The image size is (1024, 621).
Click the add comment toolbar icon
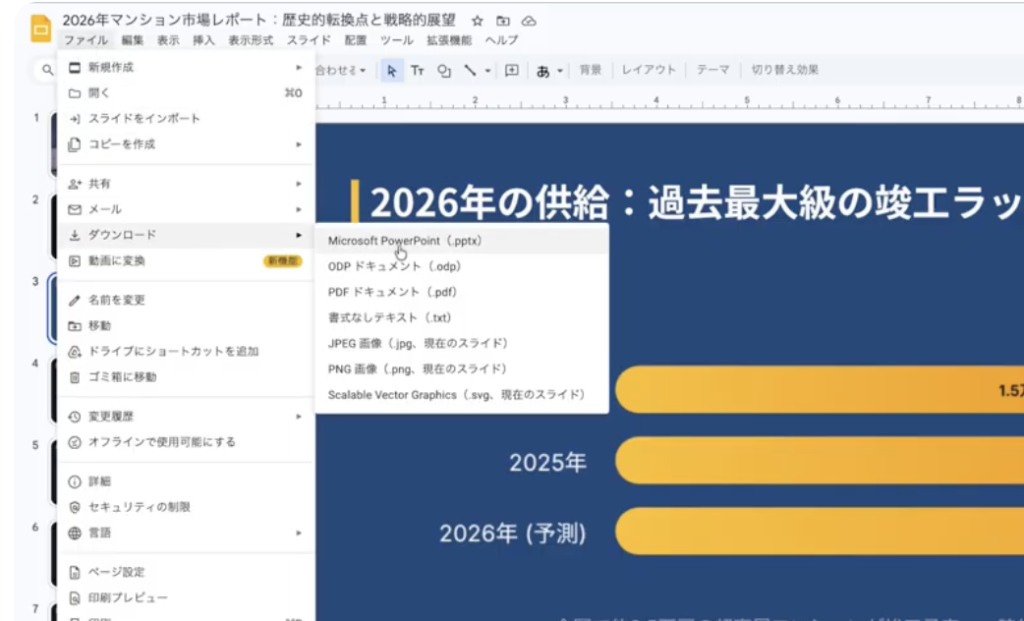[512, 70]
